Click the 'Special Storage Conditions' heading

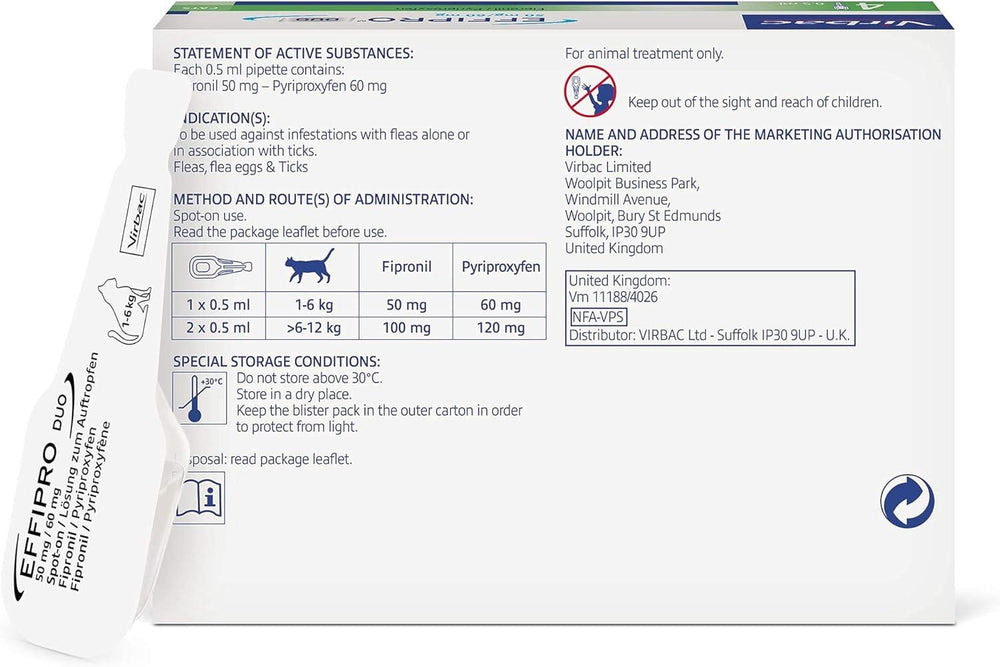pyautogui.click(x=277, y=361)
